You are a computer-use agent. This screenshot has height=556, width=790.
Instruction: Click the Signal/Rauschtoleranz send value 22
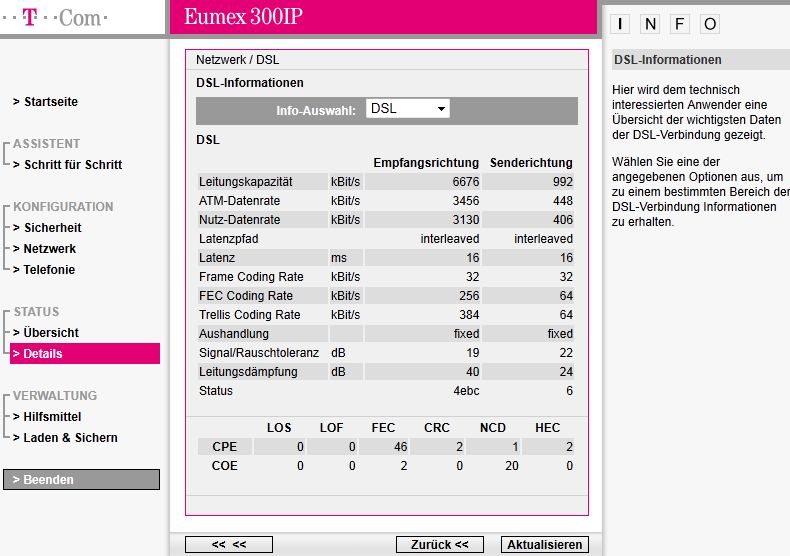566,353
